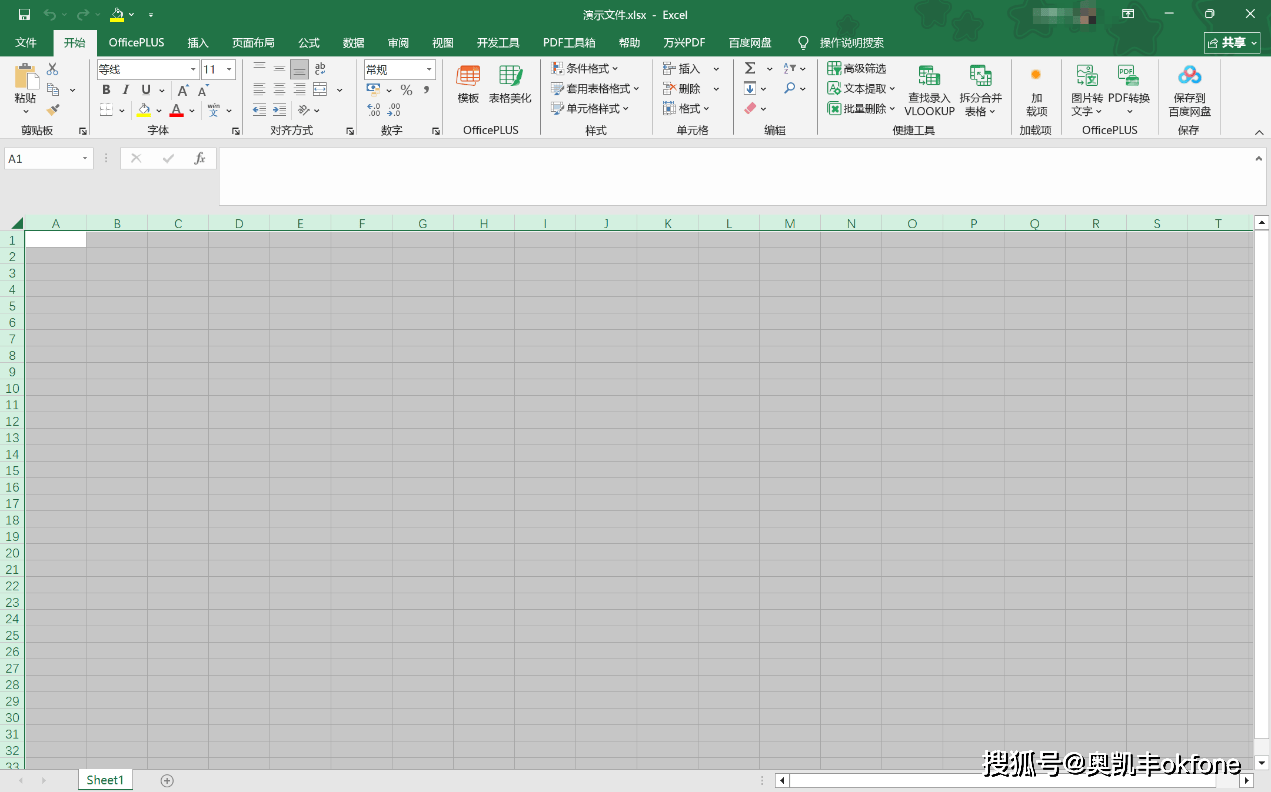
Task: Click the 共享 share button
Action: click(1232, 43)
